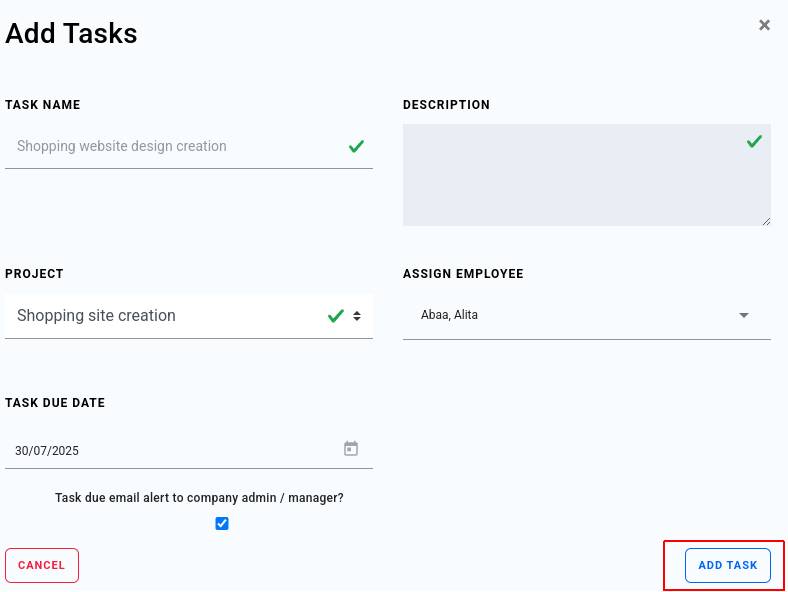
Task: Uncheck the task due email alert checkbox
Action: point(222,524)
